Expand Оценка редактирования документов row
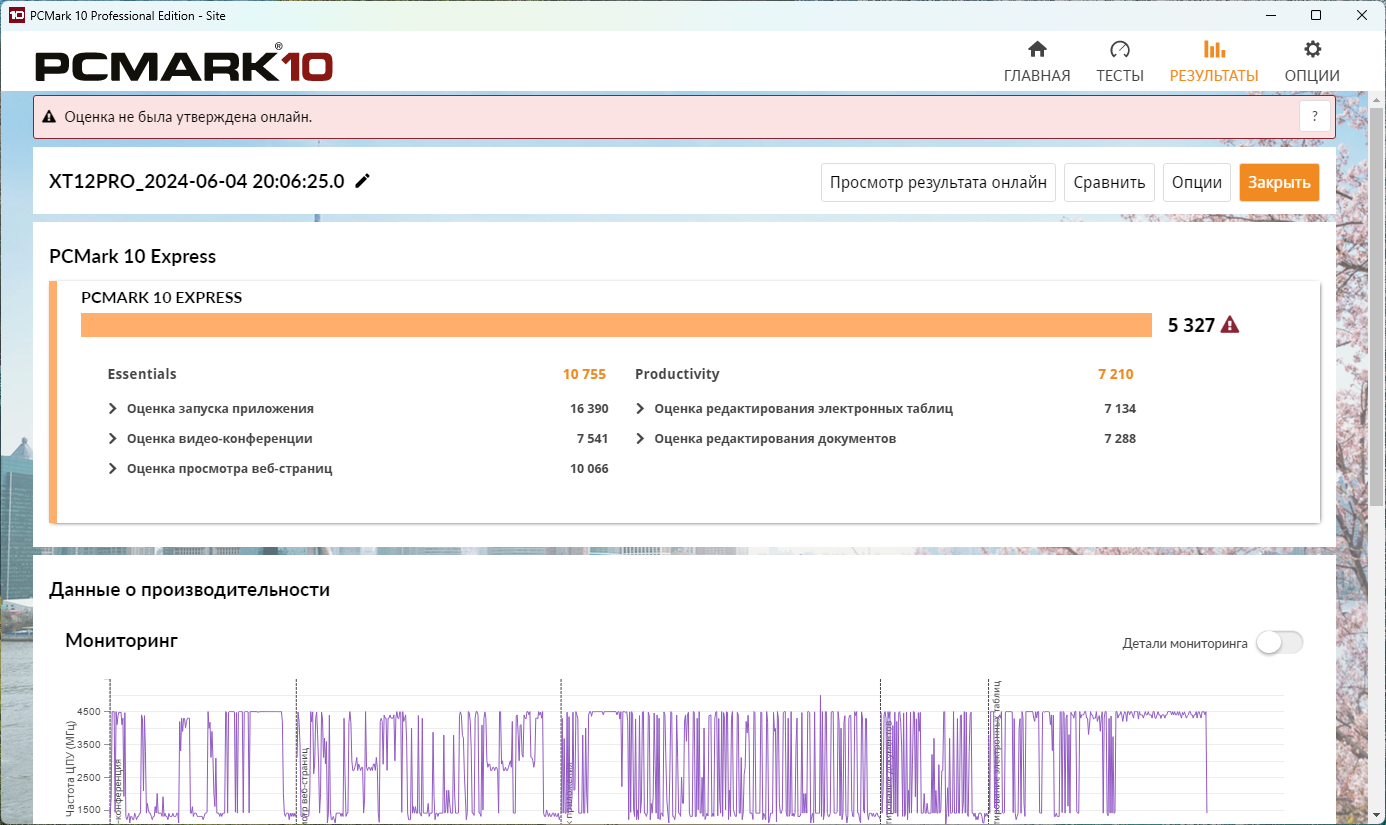Screen dimensions: 1386x825 640,439
